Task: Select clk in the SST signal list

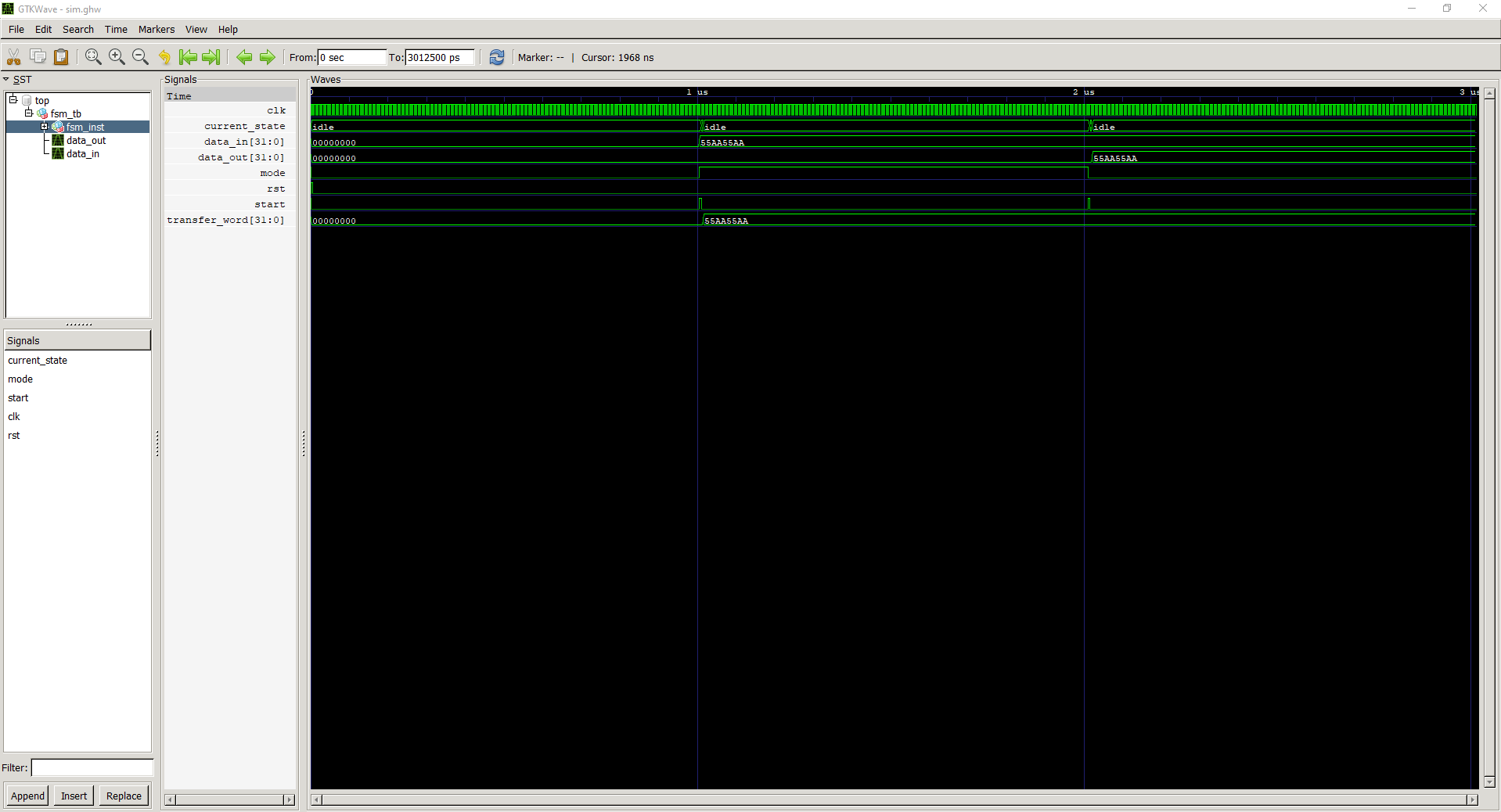Action: coord(14,417)
